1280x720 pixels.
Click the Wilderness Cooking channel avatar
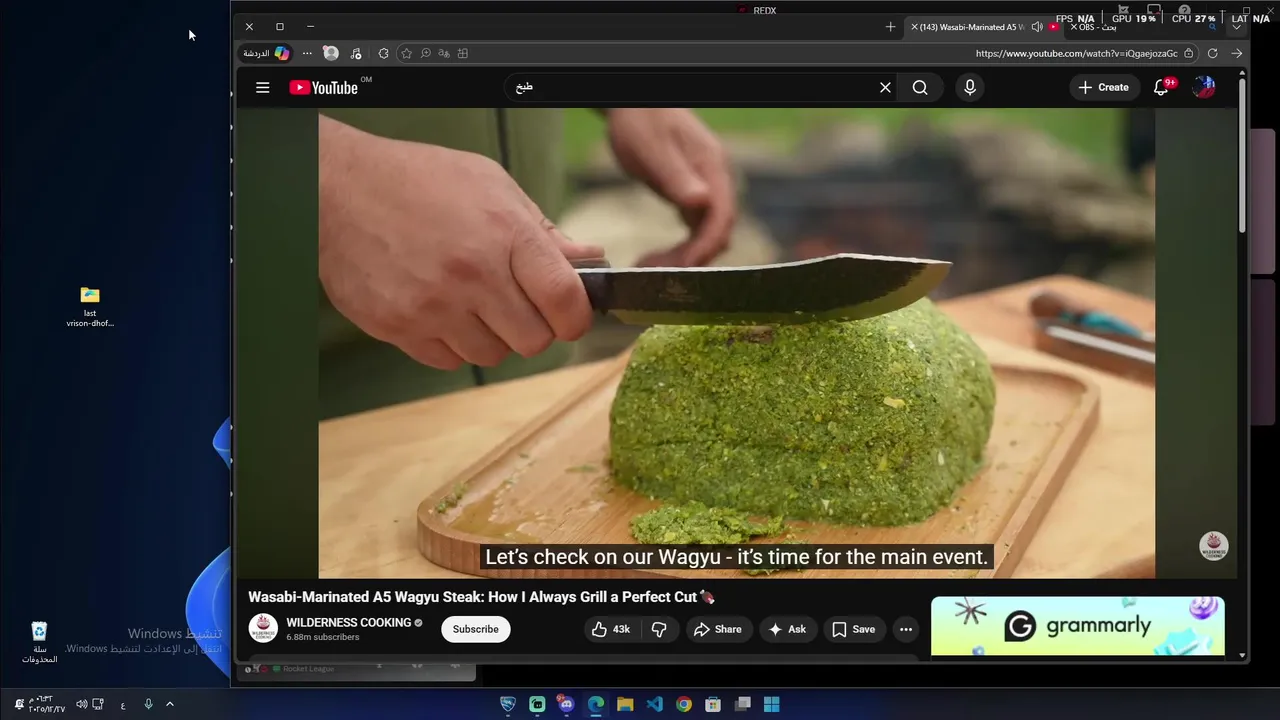click(263, 629)
